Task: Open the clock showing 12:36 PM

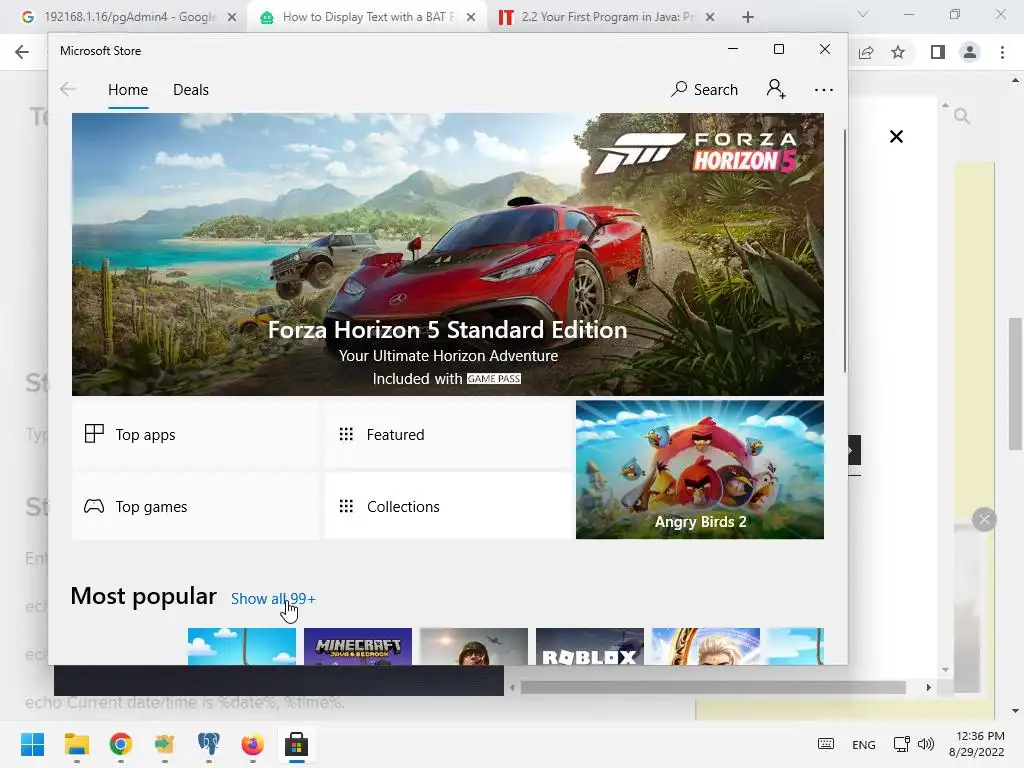Action: [x=977, y=744]
